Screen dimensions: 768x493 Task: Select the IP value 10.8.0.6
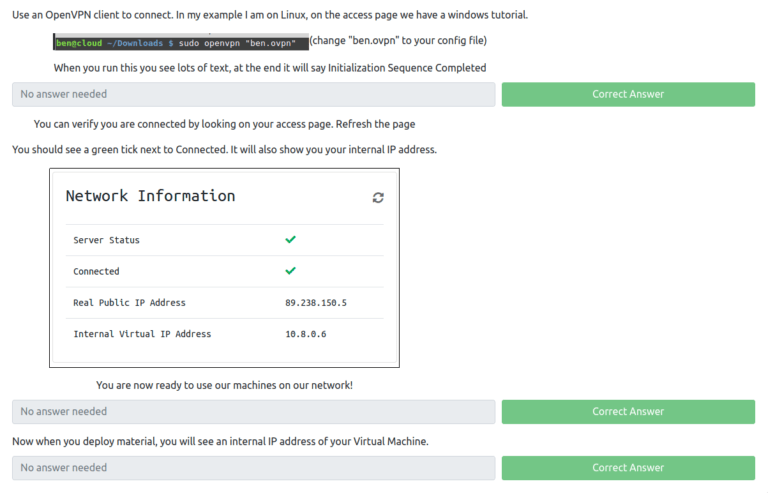coord(306,334)
